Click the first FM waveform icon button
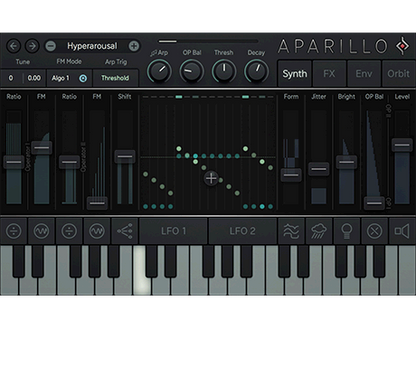This screenshot has width=416, height=376. coord(41,231)
